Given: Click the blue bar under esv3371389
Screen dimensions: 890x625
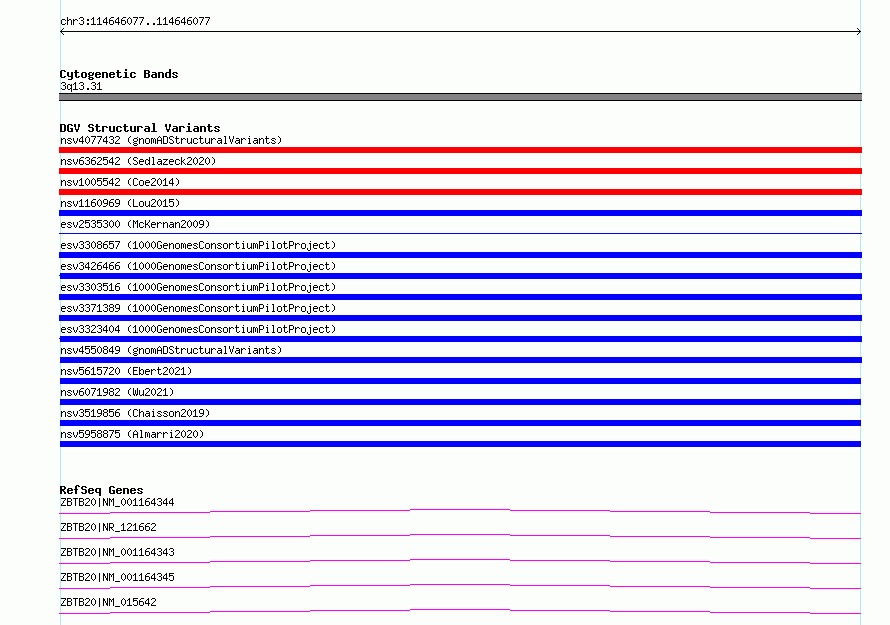Looking at the screenshot, I should pos(460,318).
